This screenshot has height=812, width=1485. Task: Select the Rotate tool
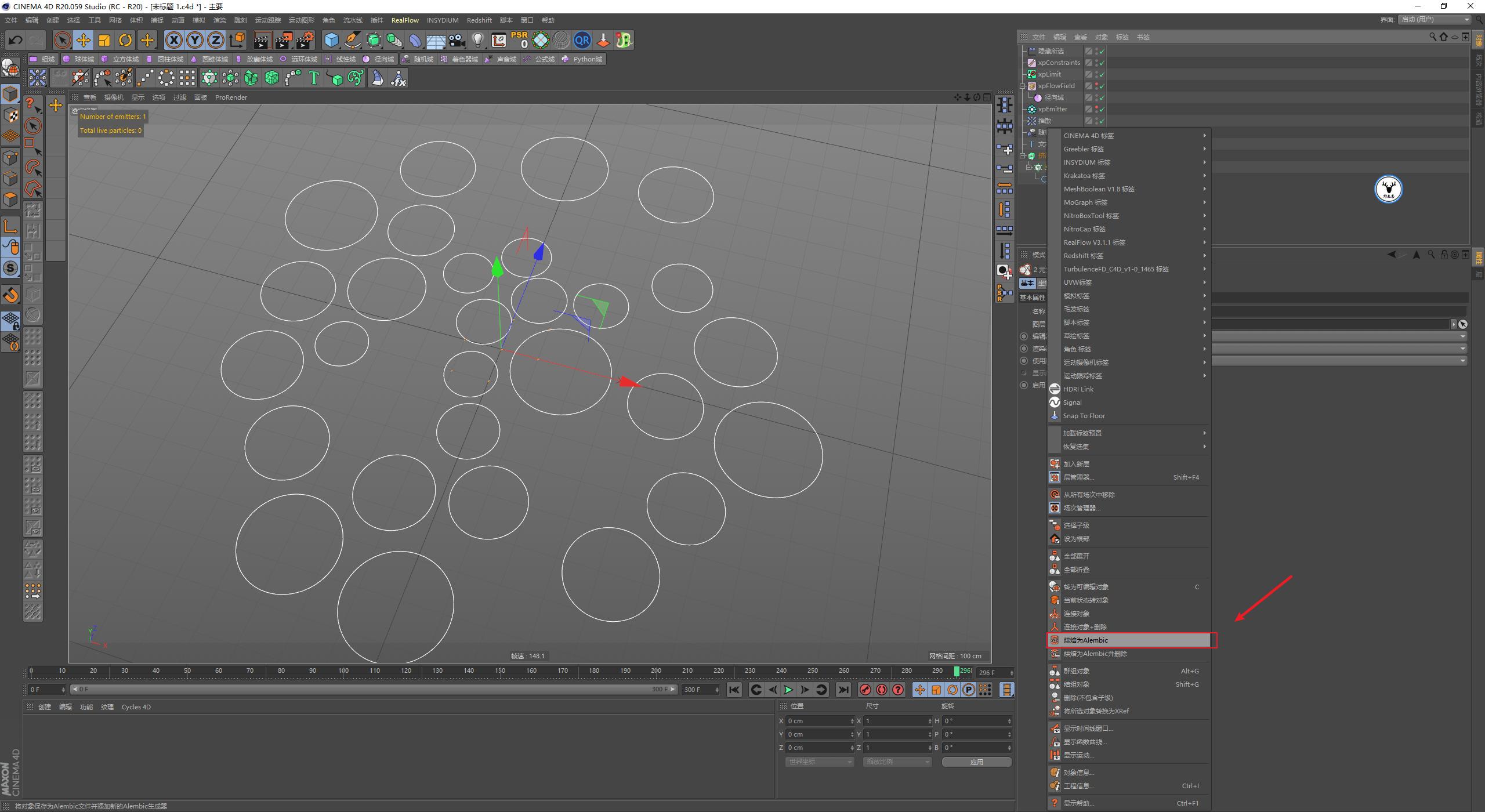point(125,40)
